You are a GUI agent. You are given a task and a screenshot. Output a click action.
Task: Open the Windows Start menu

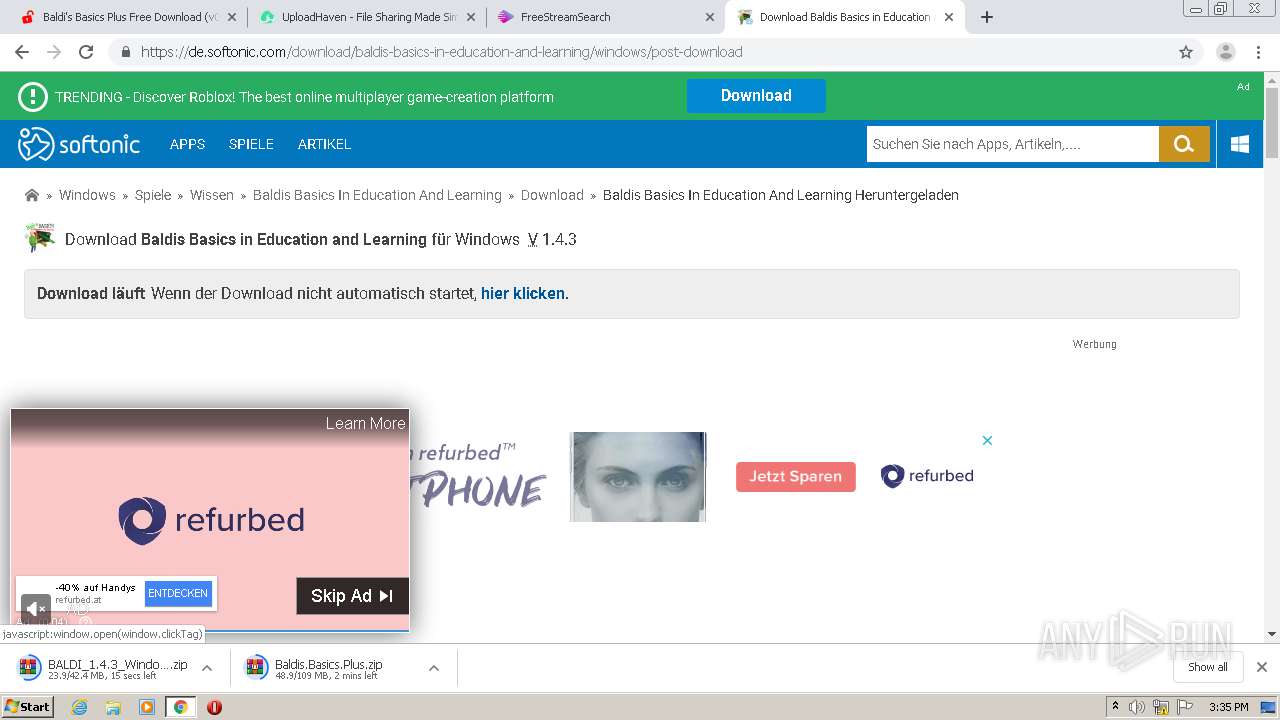click(27, 707)
